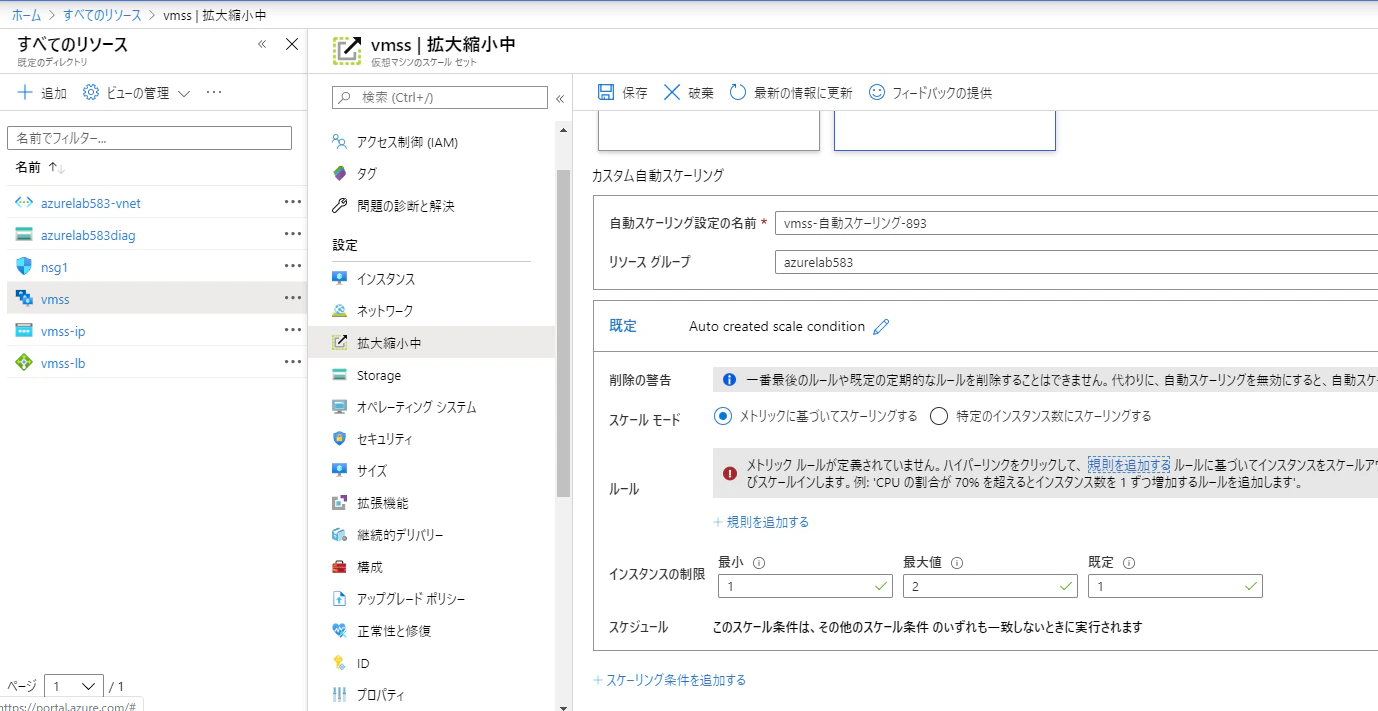Screen dimensions: 1378x711
Task: Select メトリックに基づいてスケーリングする radio button
Action: point(723,416)
